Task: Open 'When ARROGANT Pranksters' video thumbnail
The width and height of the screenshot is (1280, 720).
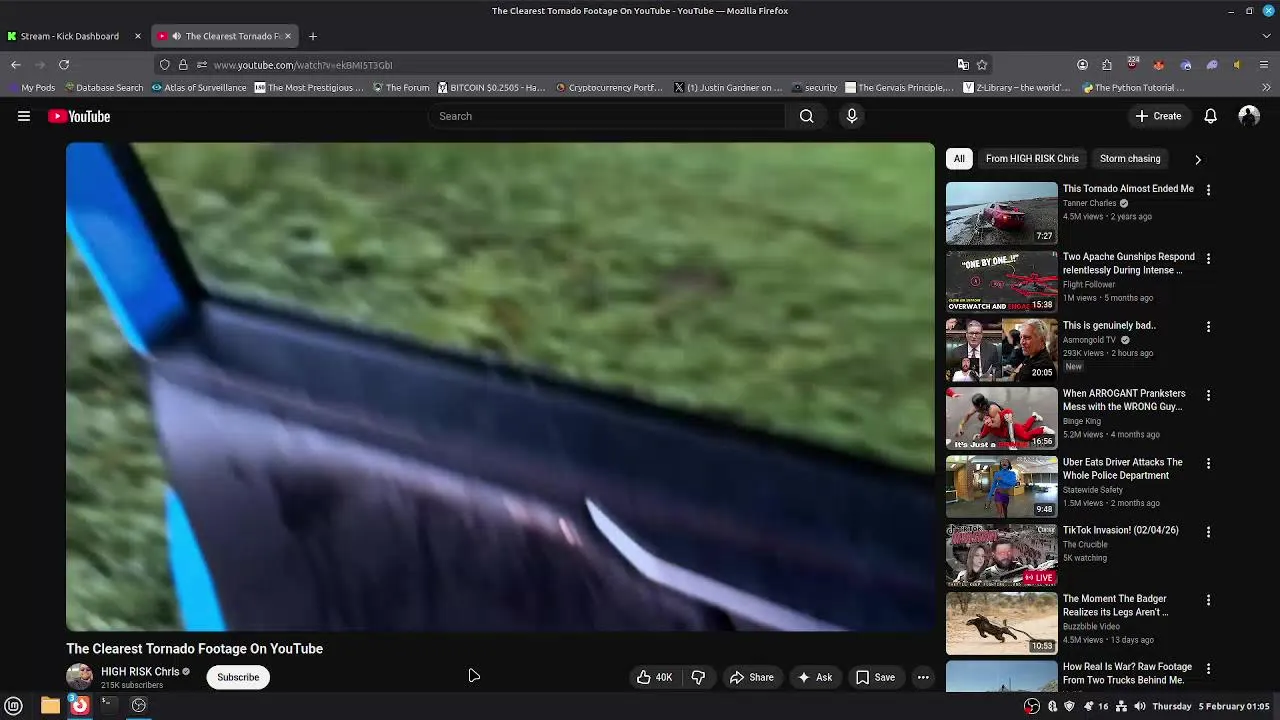Action: click(x=1001, y=418)
